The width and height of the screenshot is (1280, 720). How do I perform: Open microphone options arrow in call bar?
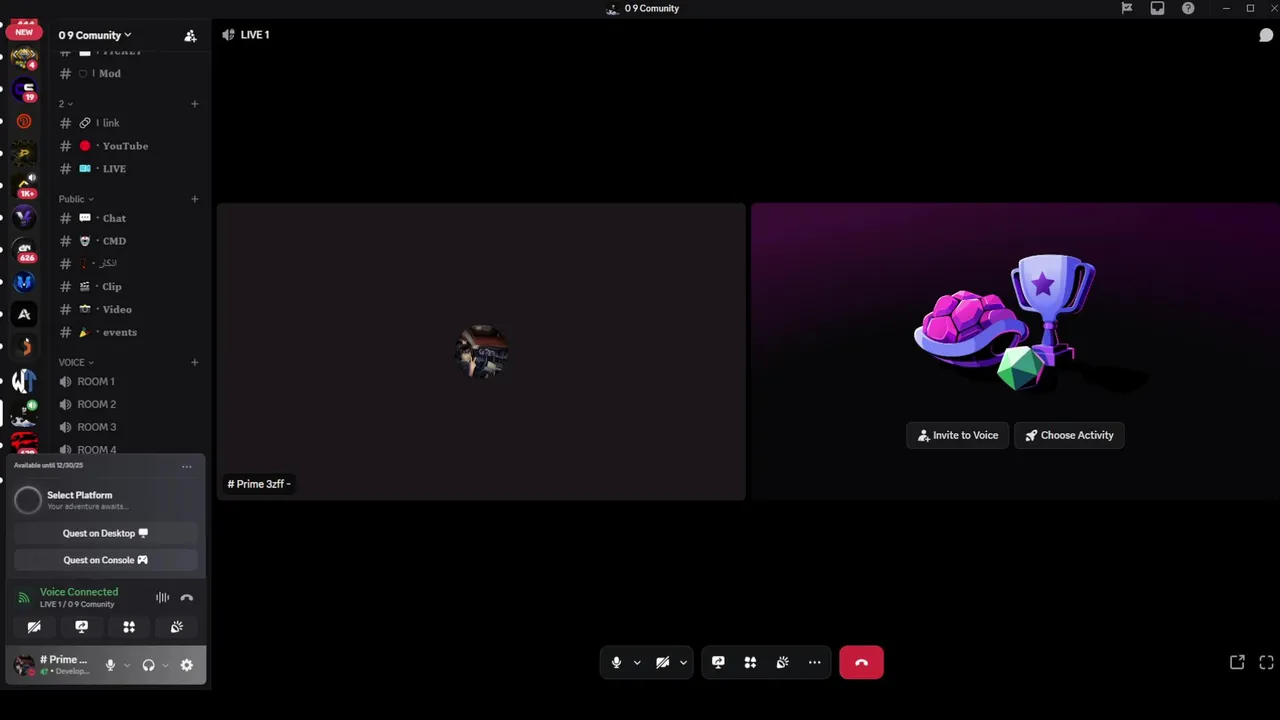pos(637,662)
